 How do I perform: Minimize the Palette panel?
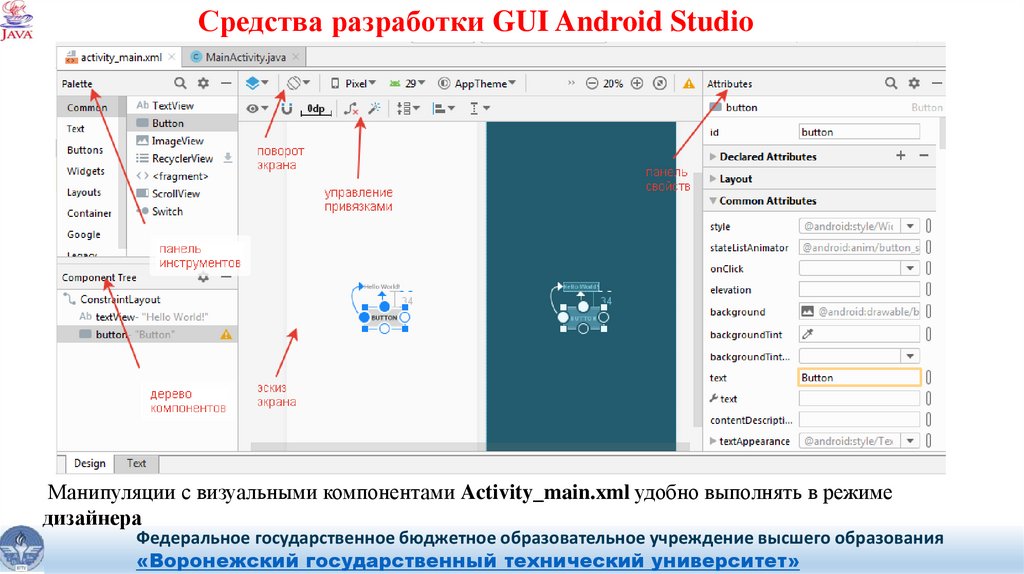click(x=226, y=83)
